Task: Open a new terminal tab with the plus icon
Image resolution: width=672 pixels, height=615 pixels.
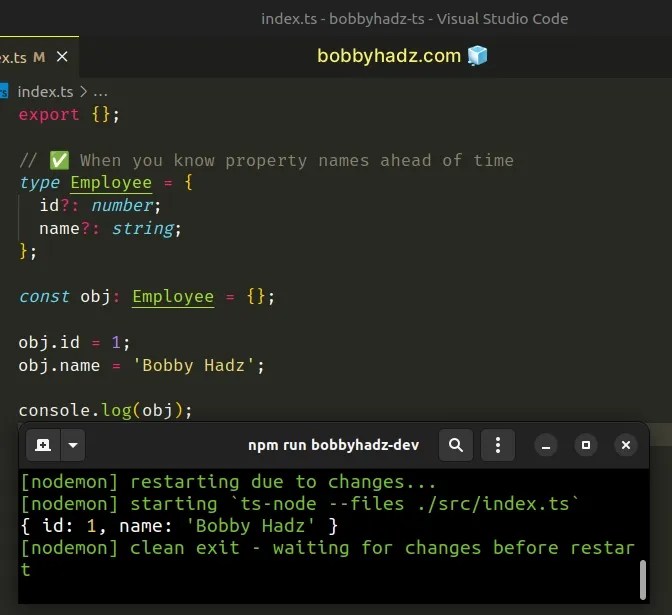Action: point(43,445)
